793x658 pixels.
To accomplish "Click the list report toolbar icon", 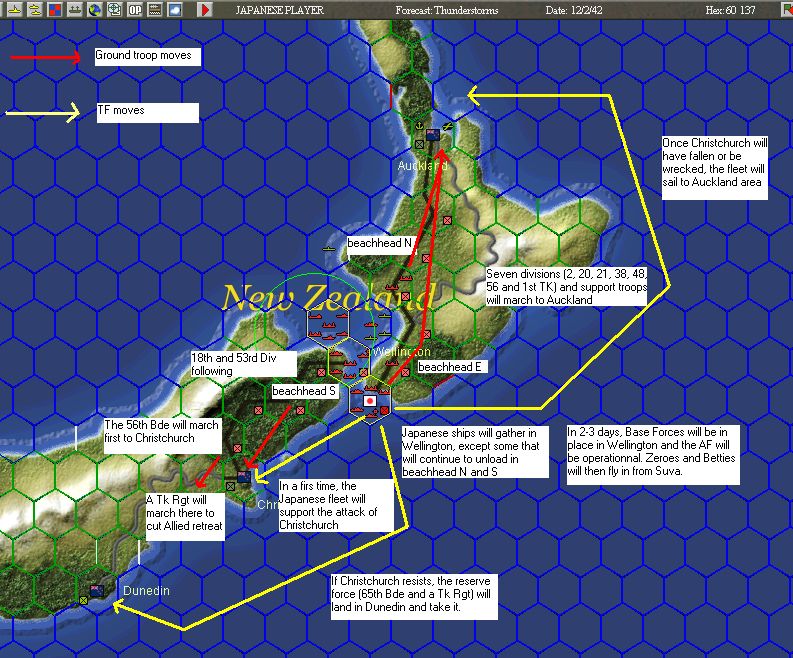I will tap(155, 9).
